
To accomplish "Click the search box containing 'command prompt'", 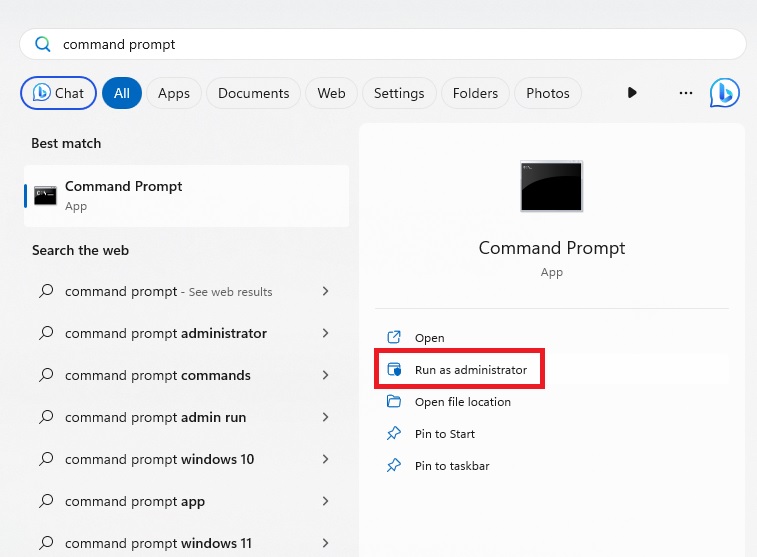I will click(383, 44).
